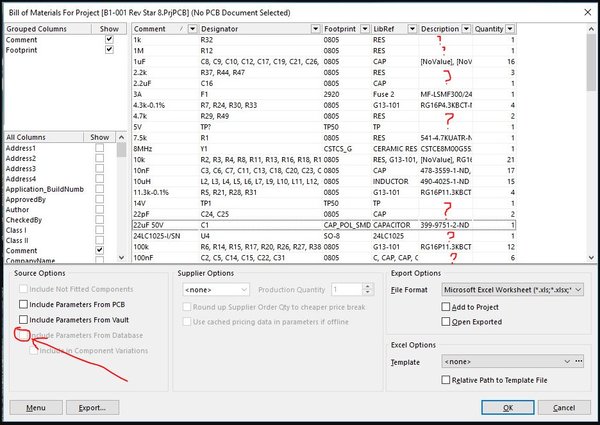The image size is (600, 425).
Task: Select the 24LC1025-I/SN row
Action: click(x=324, y=236)
